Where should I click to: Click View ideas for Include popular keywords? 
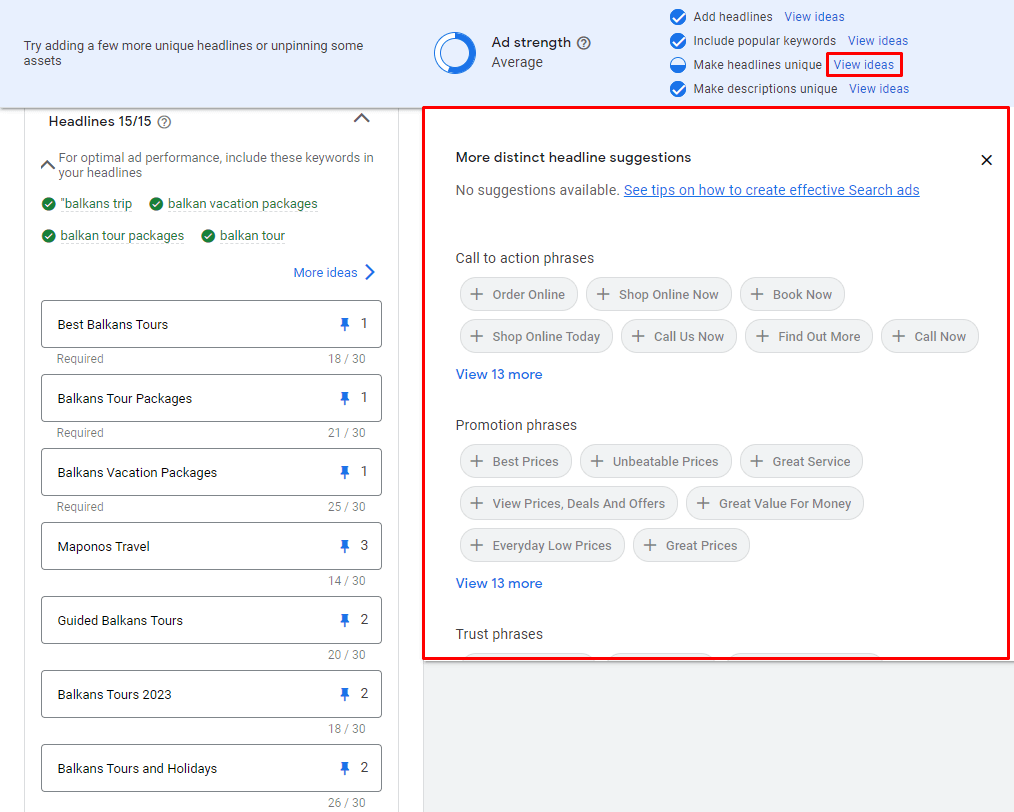point(878,41)
